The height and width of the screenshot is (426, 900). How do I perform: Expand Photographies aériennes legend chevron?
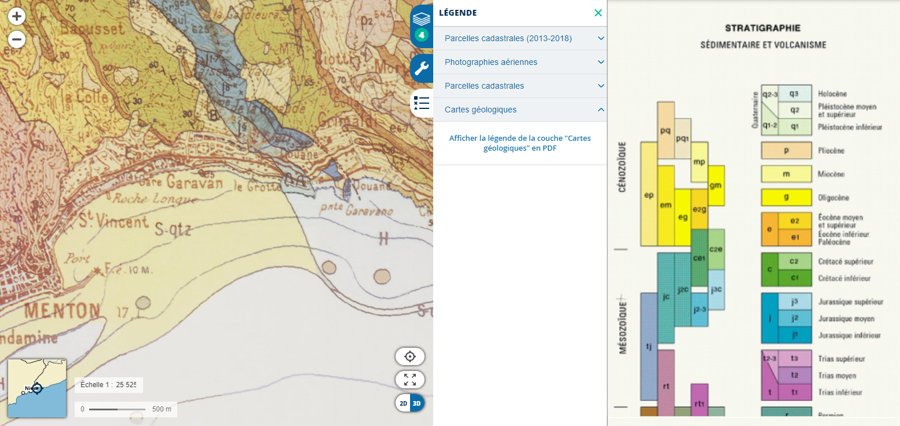(600, 62)
